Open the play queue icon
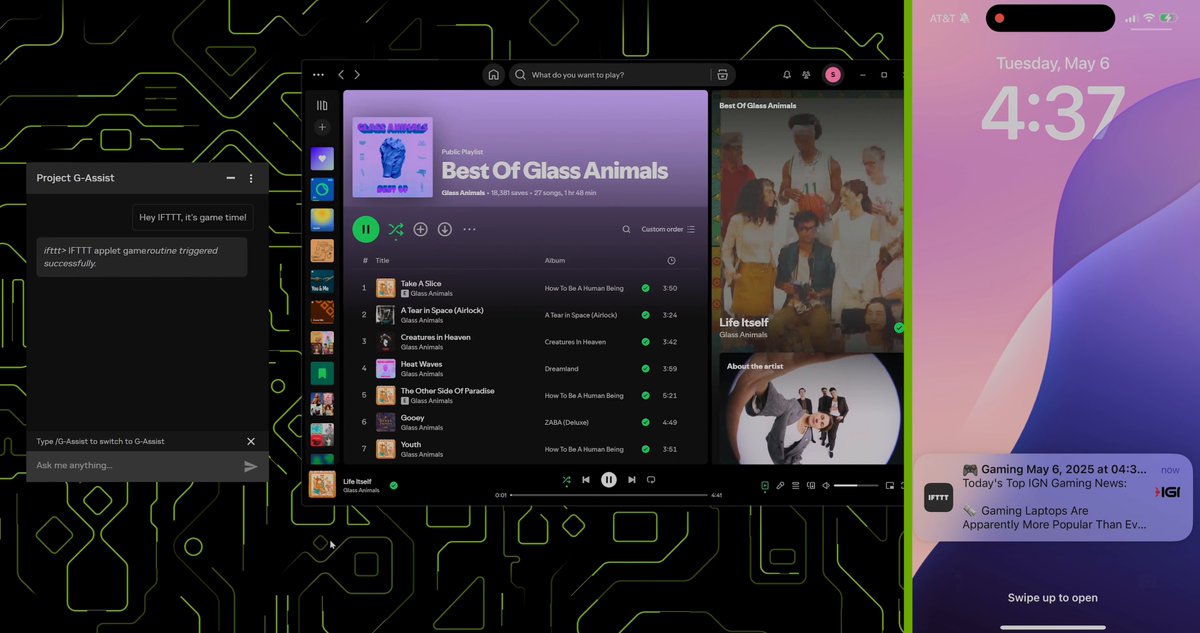The height and width of the screenshot is (633, 1200). coord(796,486)
